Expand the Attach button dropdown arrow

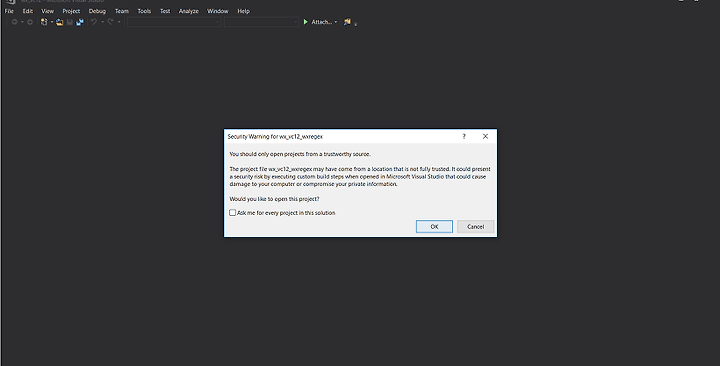(336, 22)
